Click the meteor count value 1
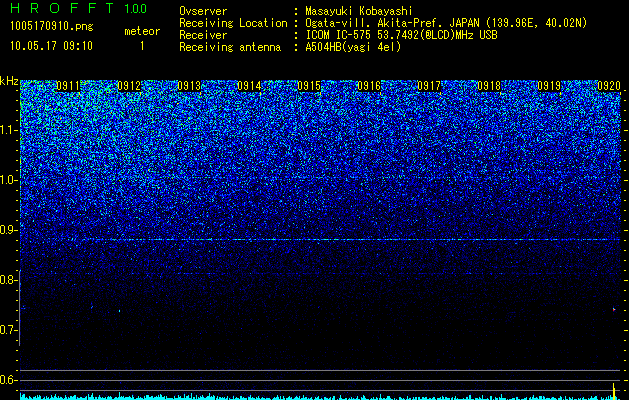Viewport: 629px width, 400px height. tap(142, 46)
